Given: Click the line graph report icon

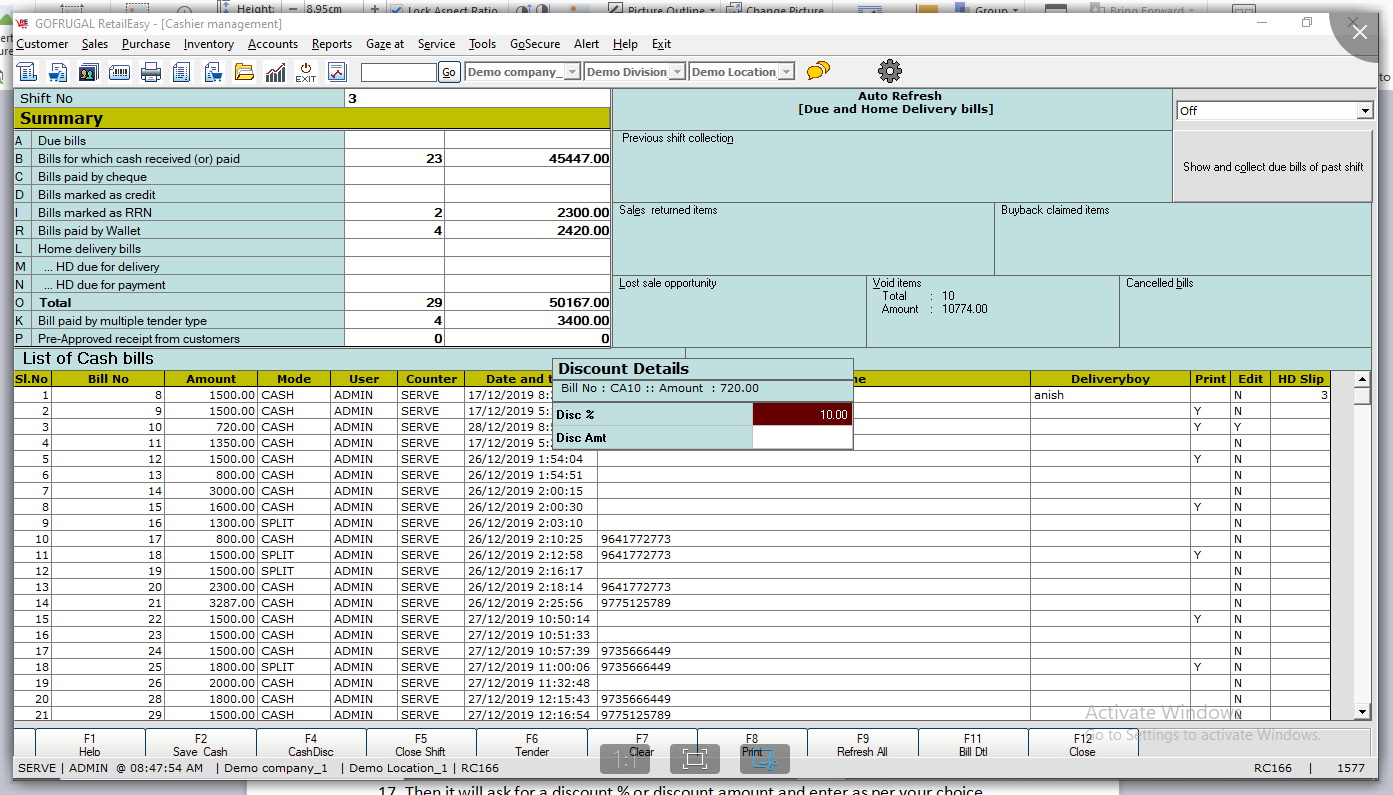Looking at the screenshot, I should (337, 72).
